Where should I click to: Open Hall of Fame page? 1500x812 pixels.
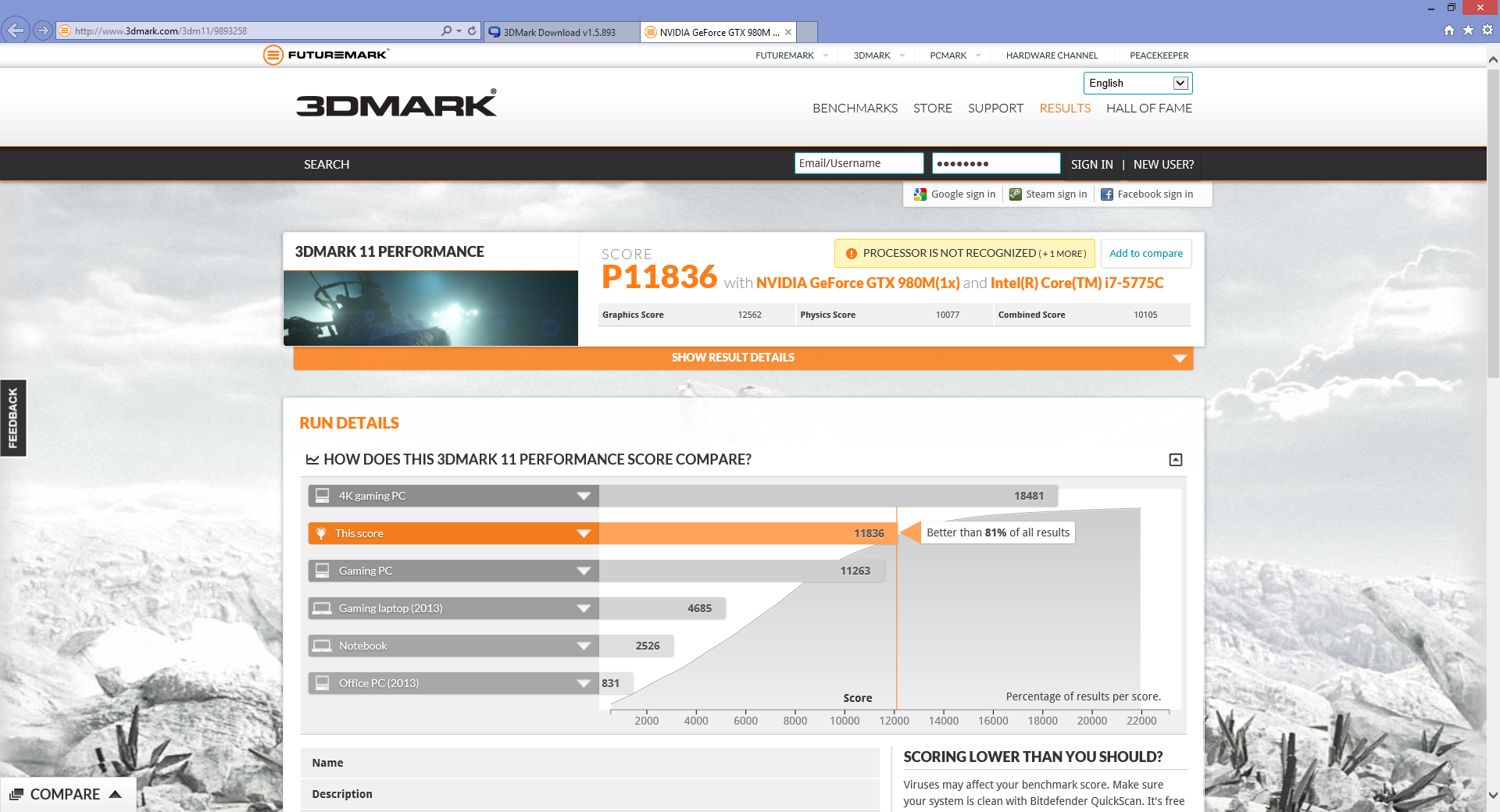click(1149, 109)
